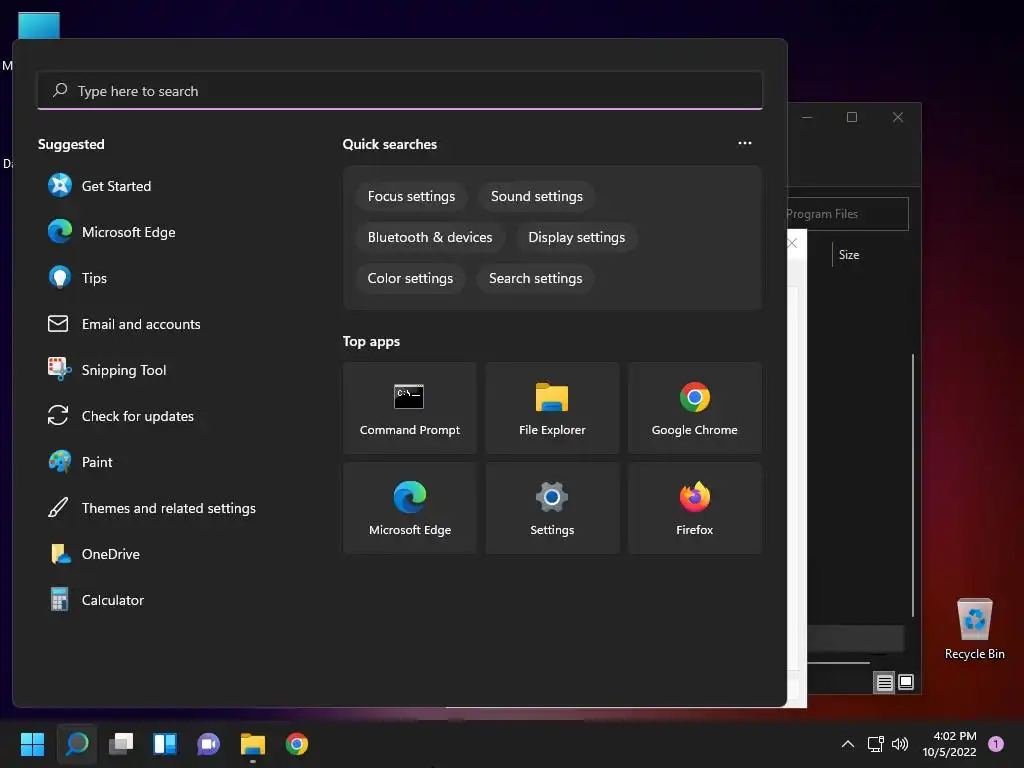This screenshot has height=768, width=1024.
Task: Select Display settings quick search
Action: pyautogui.click(x=577, y=238)
